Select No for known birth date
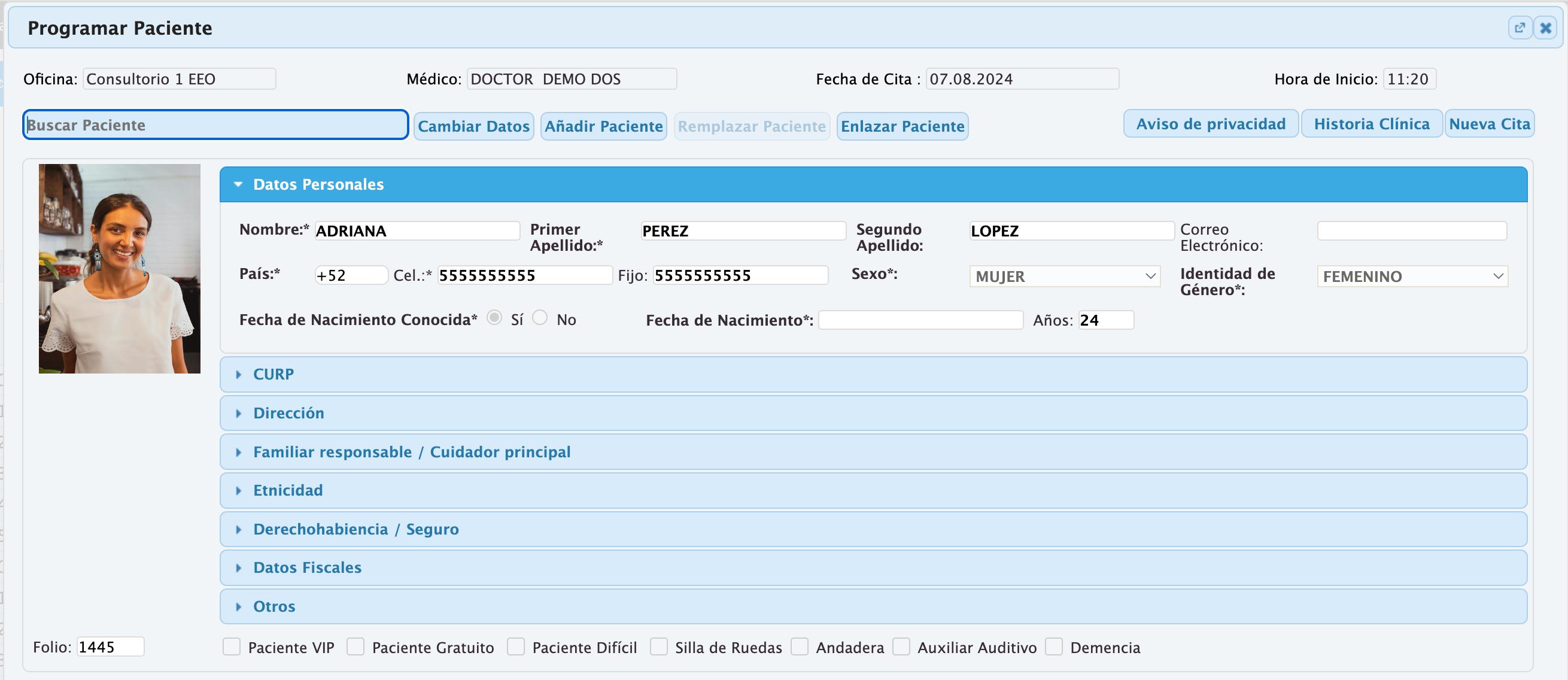 pos(540,318)
